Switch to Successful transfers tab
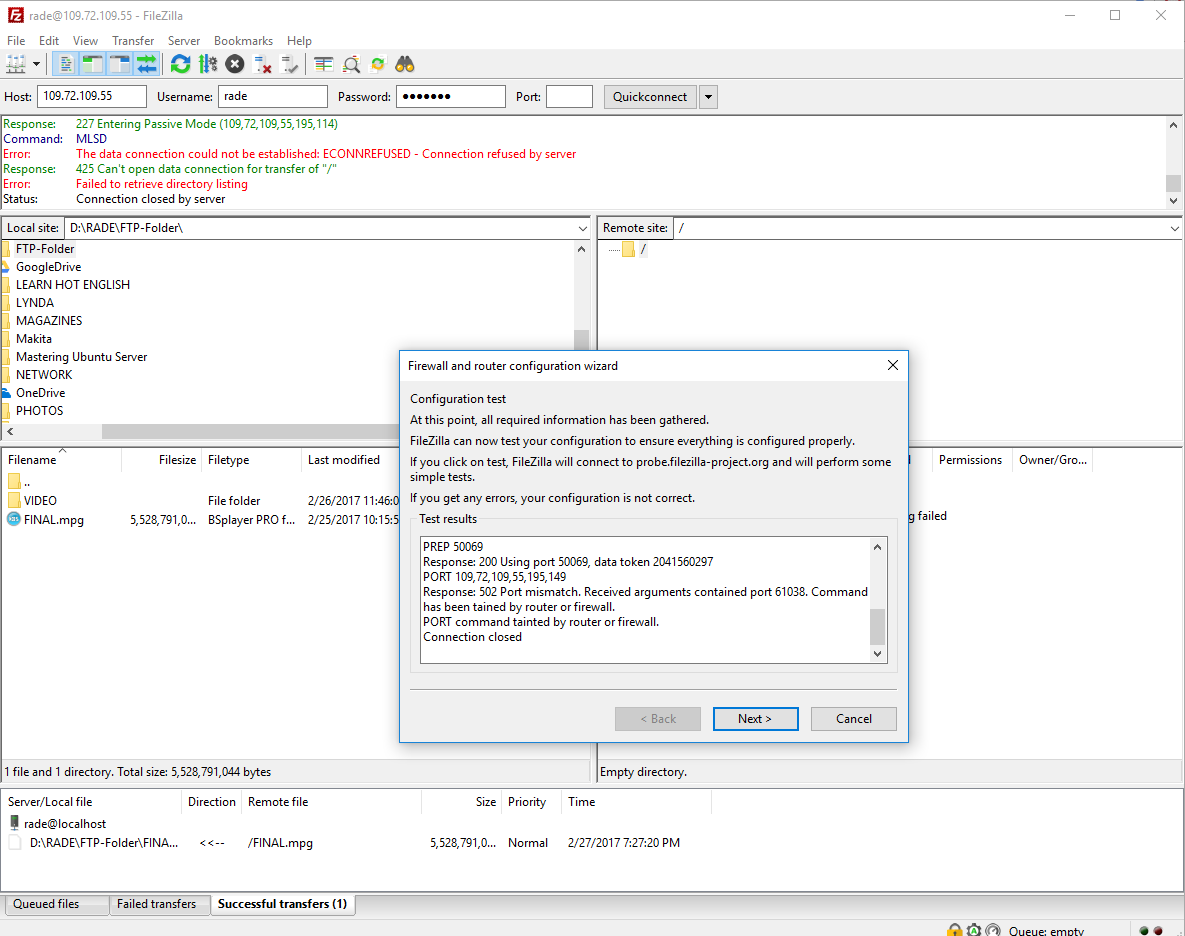The image size is (1185, 936). (x=283, y=904)
